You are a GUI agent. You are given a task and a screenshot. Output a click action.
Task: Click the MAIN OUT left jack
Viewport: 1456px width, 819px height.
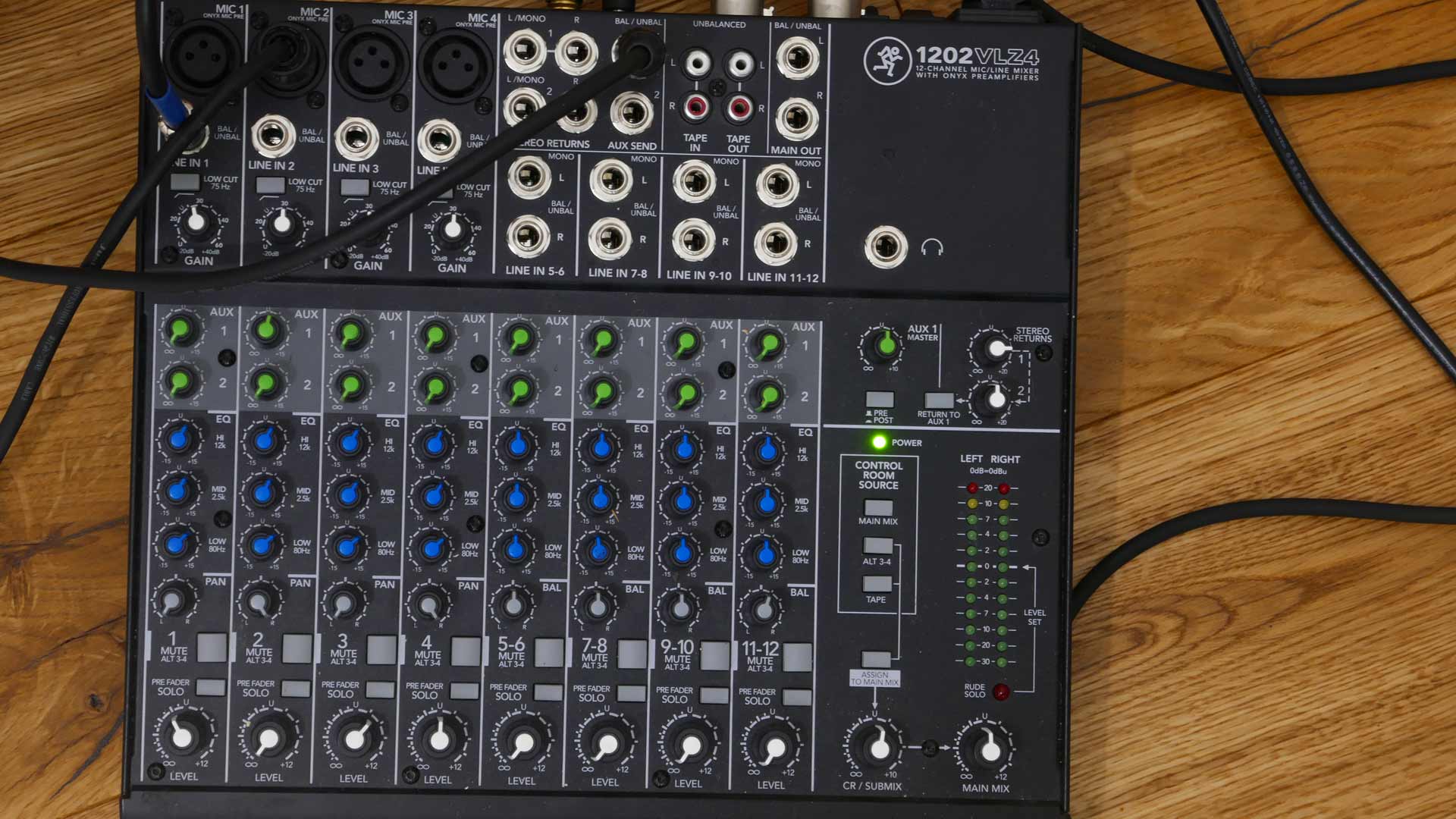pos(798,57)
